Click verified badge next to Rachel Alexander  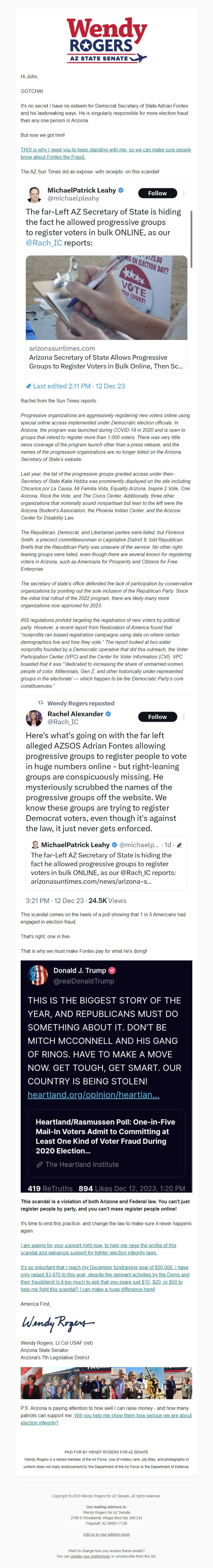click(x=108, y=714)
